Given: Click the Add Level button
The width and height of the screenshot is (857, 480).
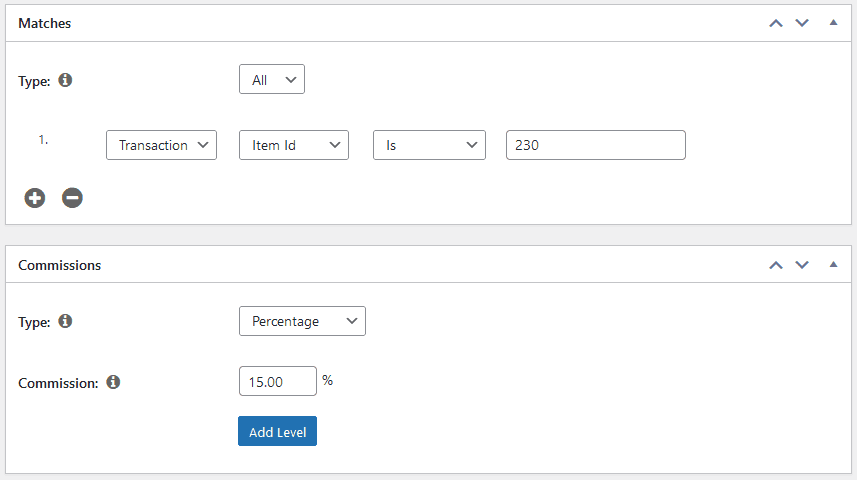Looking at the screenshot, I should pyautogui.click(x=277, y=431).
